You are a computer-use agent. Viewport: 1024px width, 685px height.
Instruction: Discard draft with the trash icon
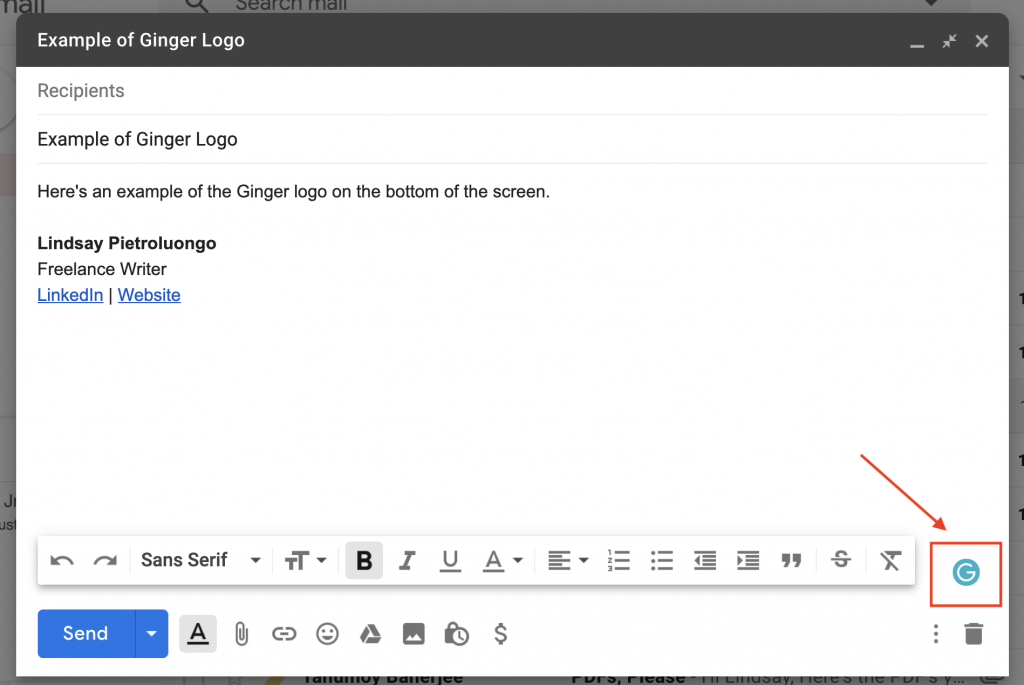point(973,633)
